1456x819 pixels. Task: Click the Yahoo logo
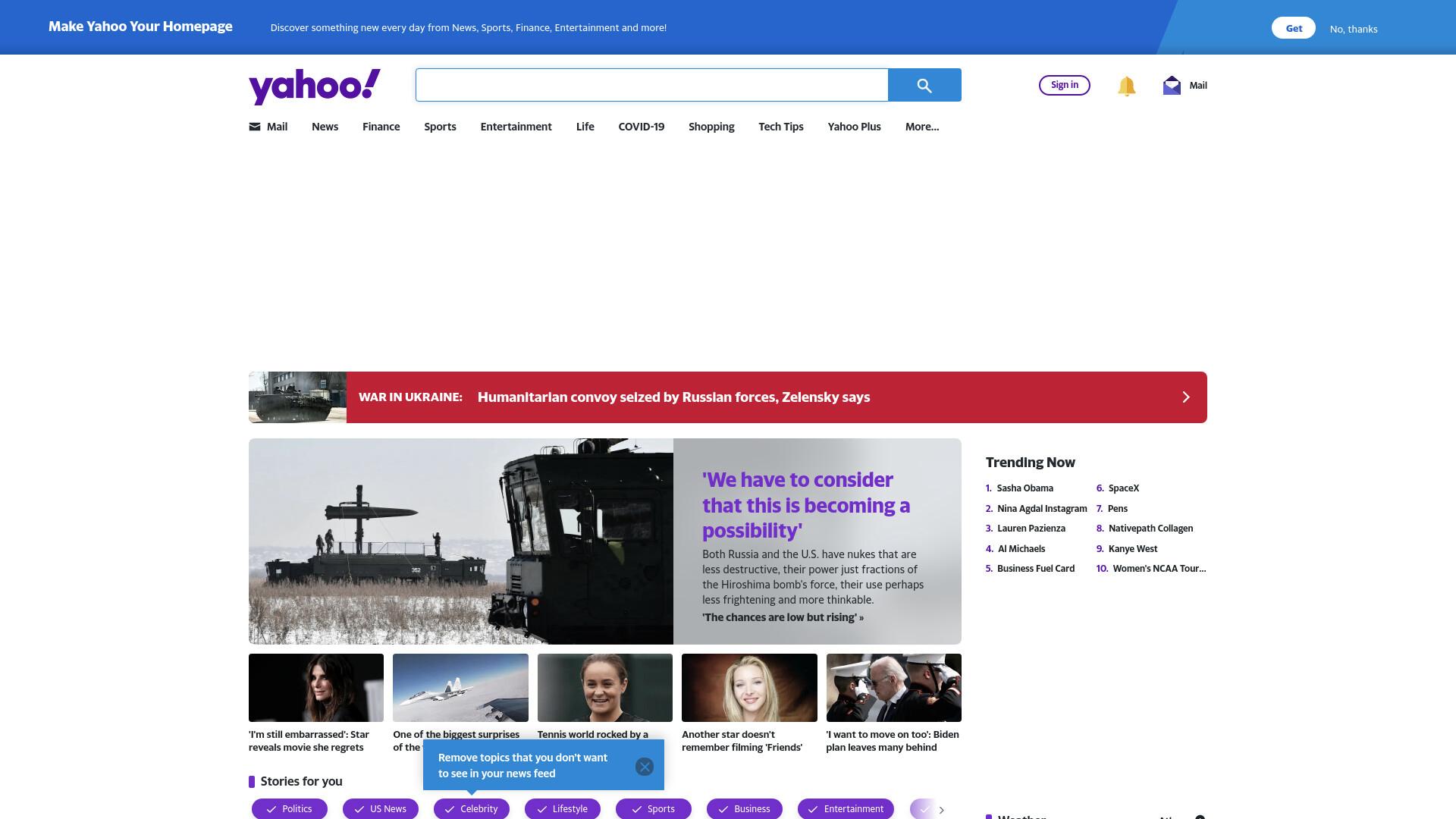[315, 86]
